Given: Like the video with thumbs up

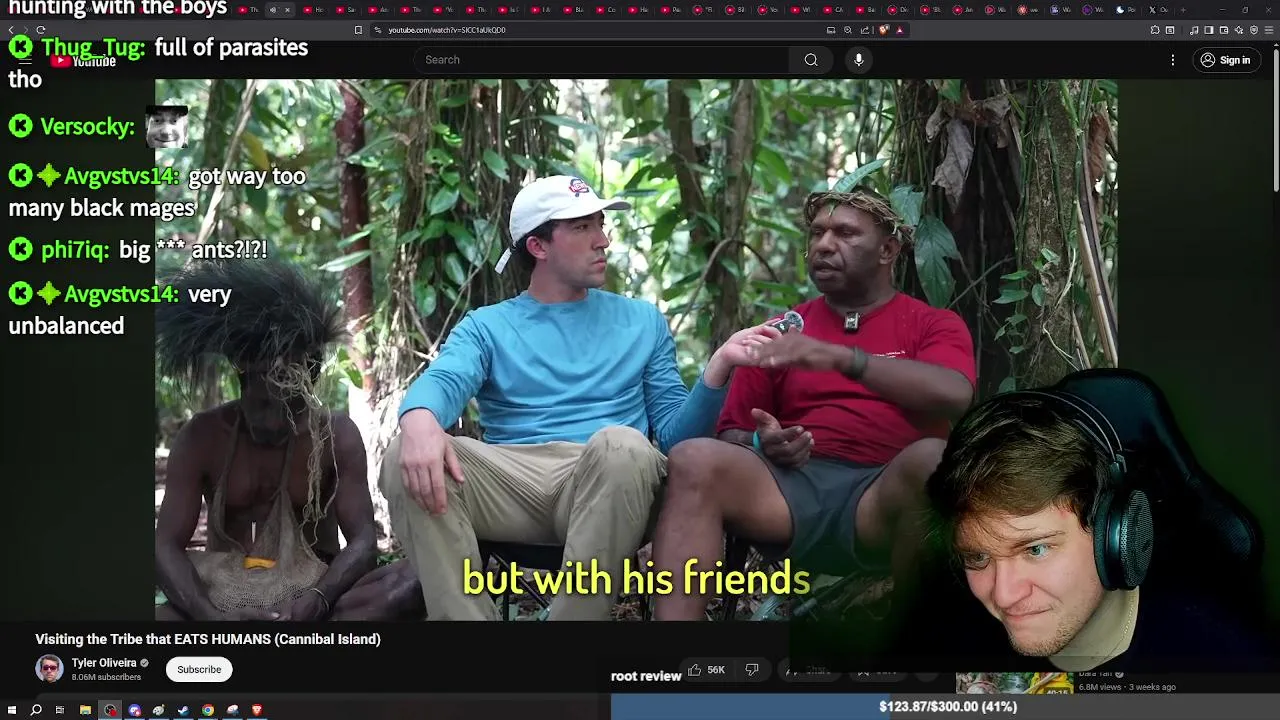Looking at the screenshot, I should click(x=695, y=670).
